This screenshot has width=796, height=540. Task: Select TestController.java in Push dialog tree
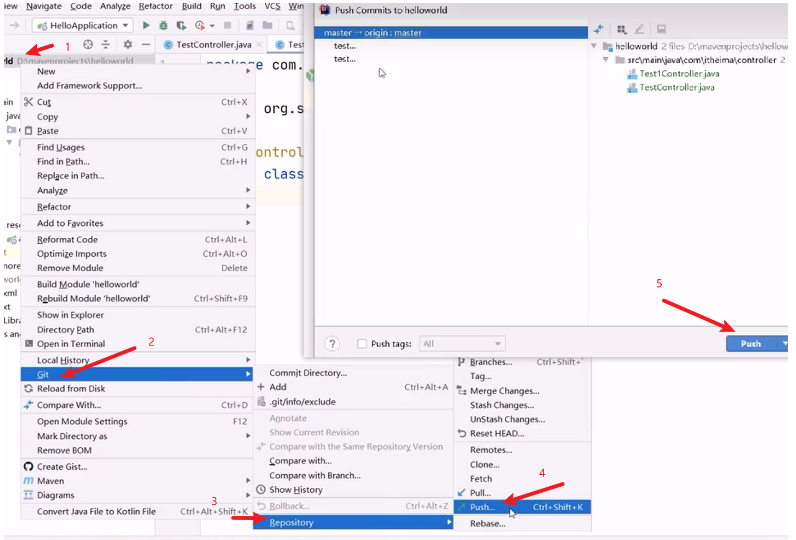[676, 87]
